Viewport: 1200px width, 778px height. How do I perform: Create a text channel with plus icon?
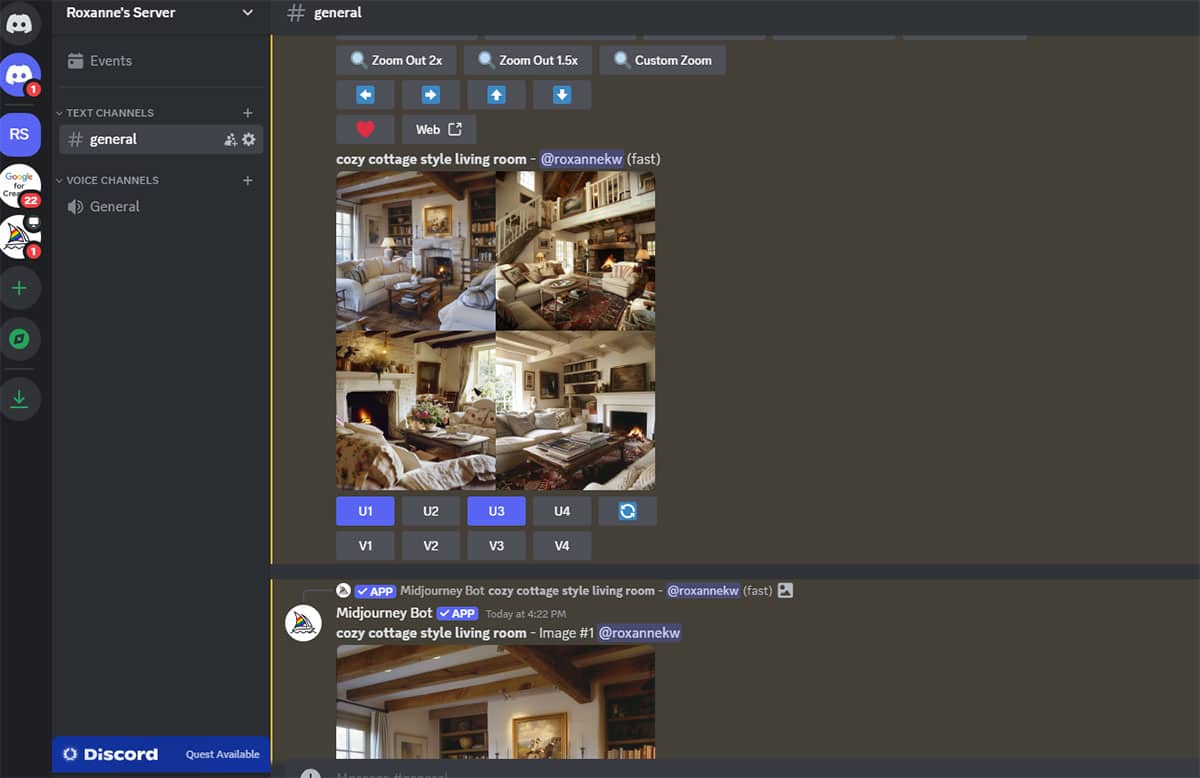(248, 113)
